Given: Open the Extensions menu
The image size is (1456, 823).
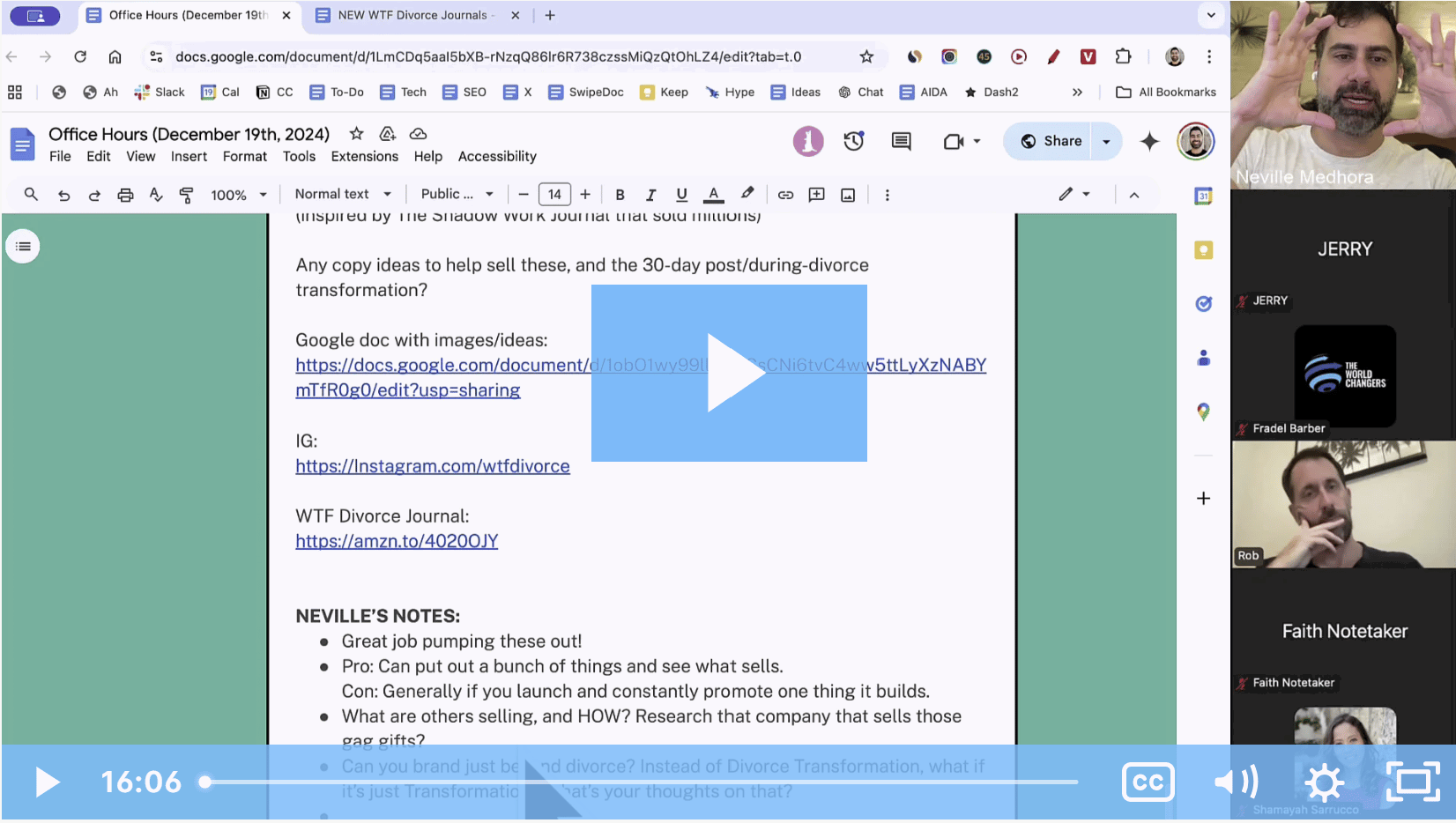Looking at the screenshot, I should [364, 157].
